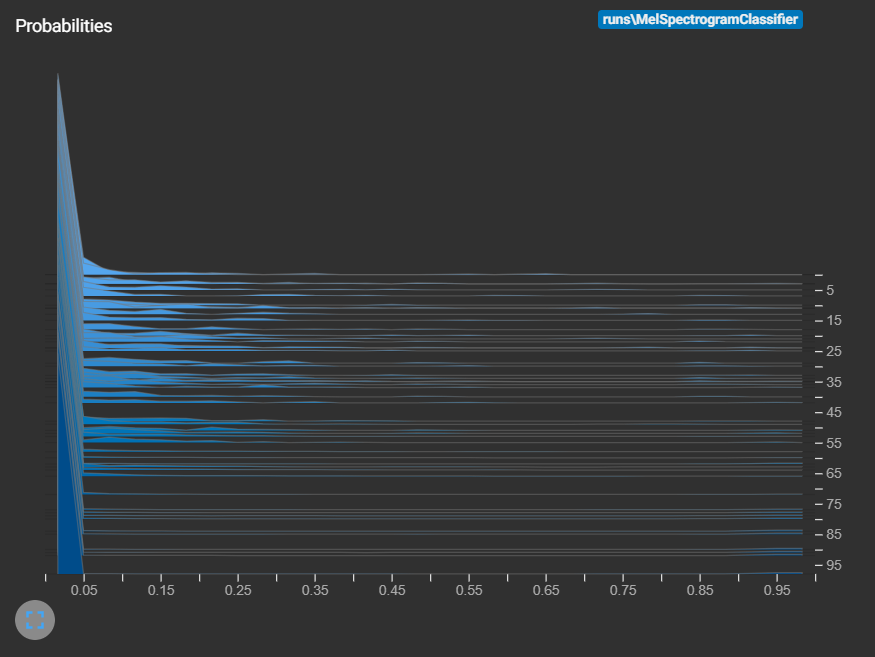Click the 0.05 x-axis tick label
This screenshot has height=657, width=875.
(x=84, y=591)
